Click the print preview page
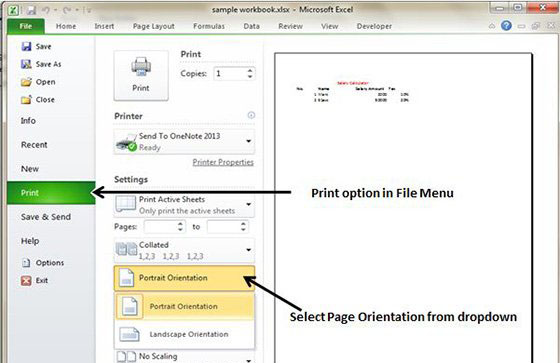Viewport: 560px width, 363px height. [x=403, y=208]
